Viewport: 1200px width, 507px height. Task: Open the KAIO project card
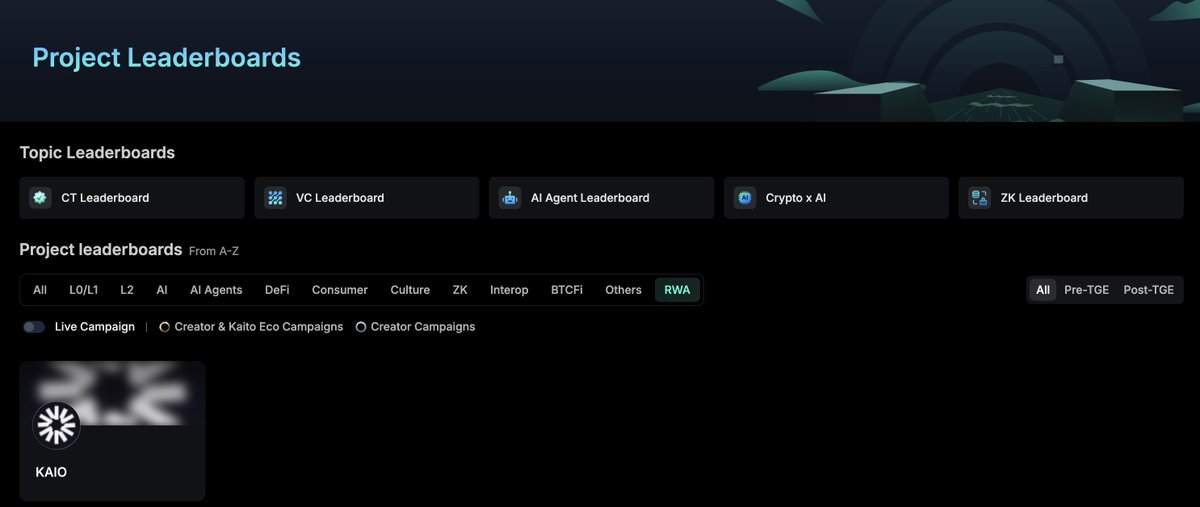point(112,431)
